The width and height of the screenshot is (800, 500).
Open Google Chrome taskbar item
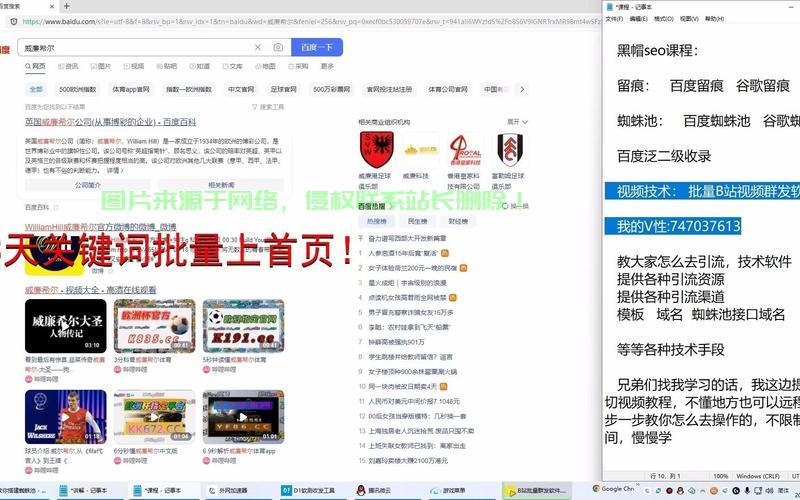614,489
